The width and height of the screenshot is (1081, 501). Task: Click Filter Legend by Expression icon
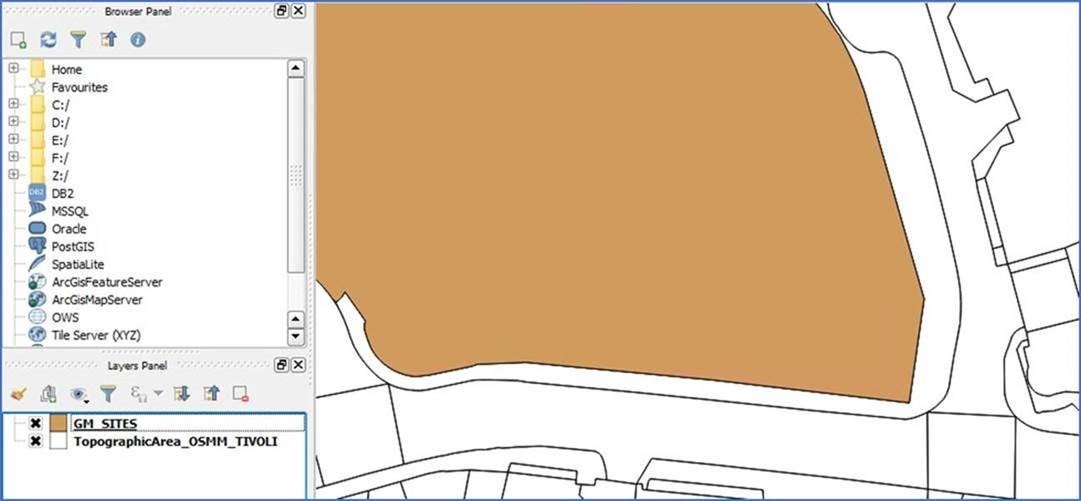[139, 394]
